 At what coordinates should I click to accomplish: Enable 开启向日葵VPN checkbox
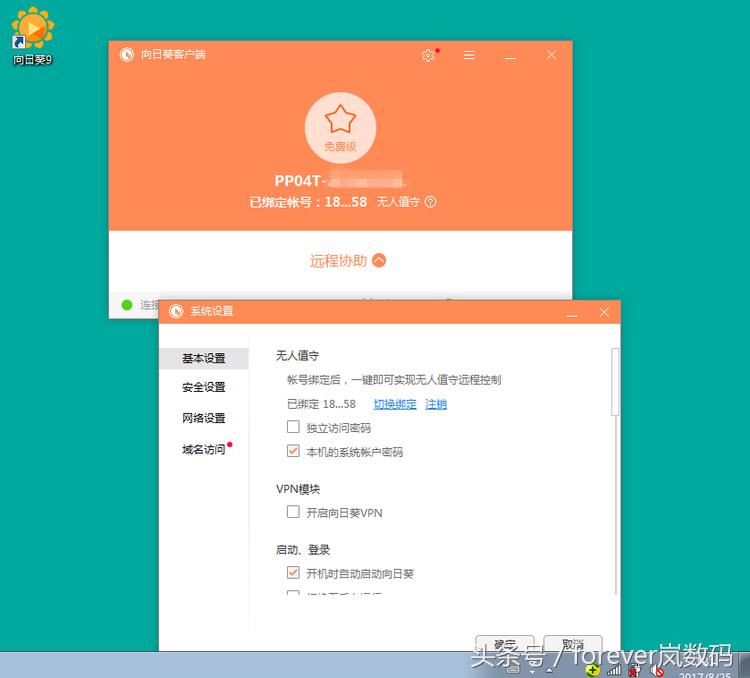tap(293, 512)
